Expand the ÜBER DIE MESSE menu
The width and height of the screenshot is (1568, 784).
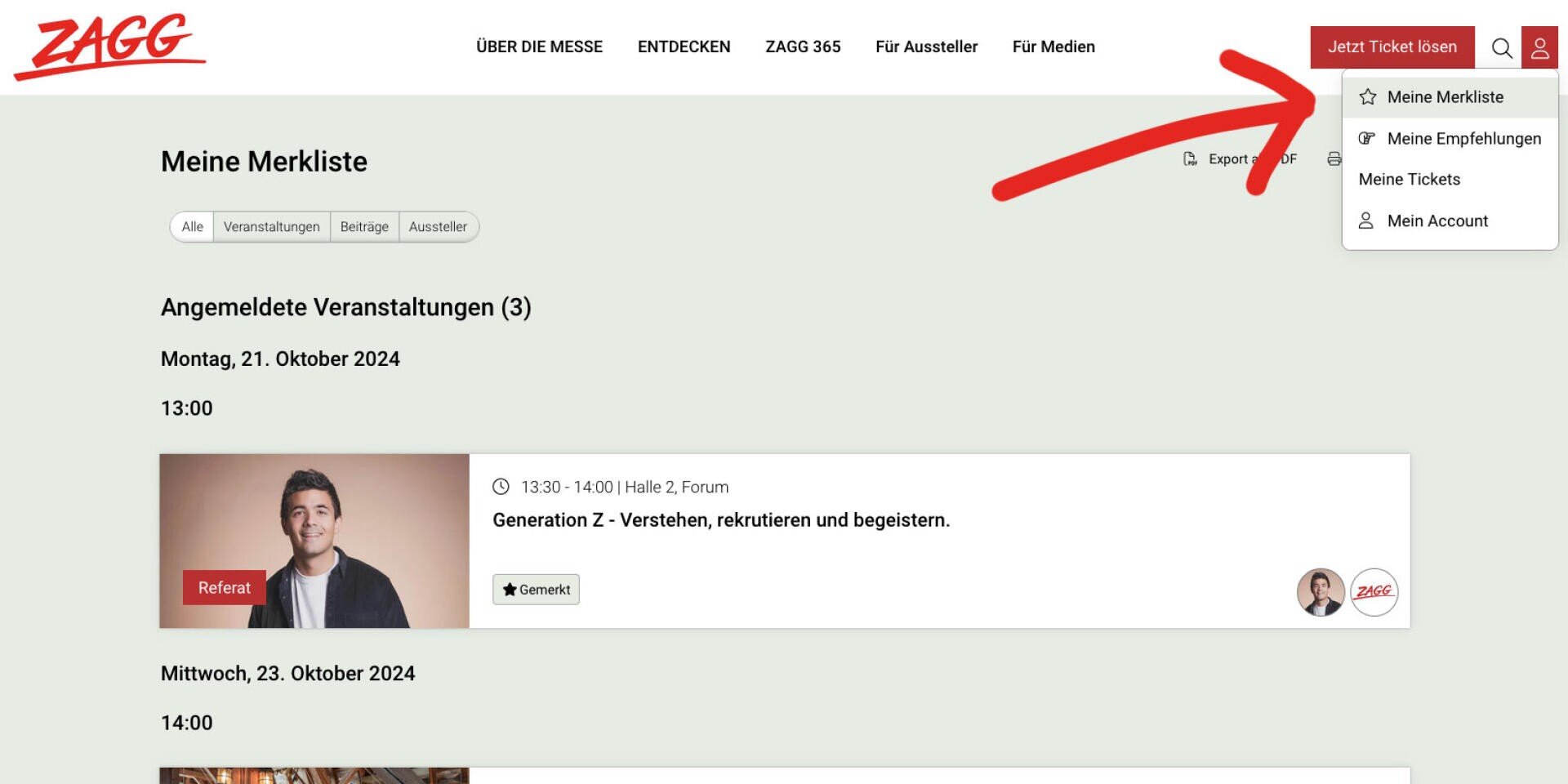[x=539, y=47]
